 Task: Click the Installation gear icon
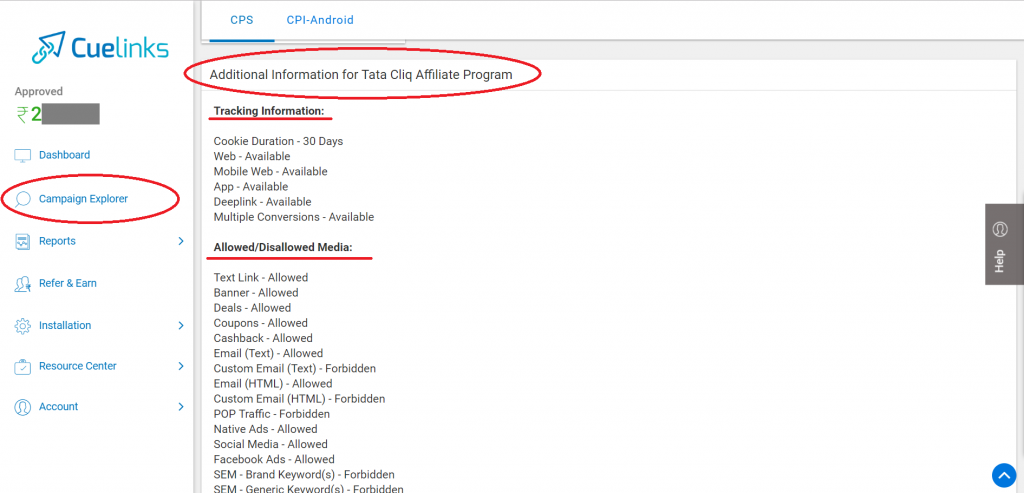[23, 325]
